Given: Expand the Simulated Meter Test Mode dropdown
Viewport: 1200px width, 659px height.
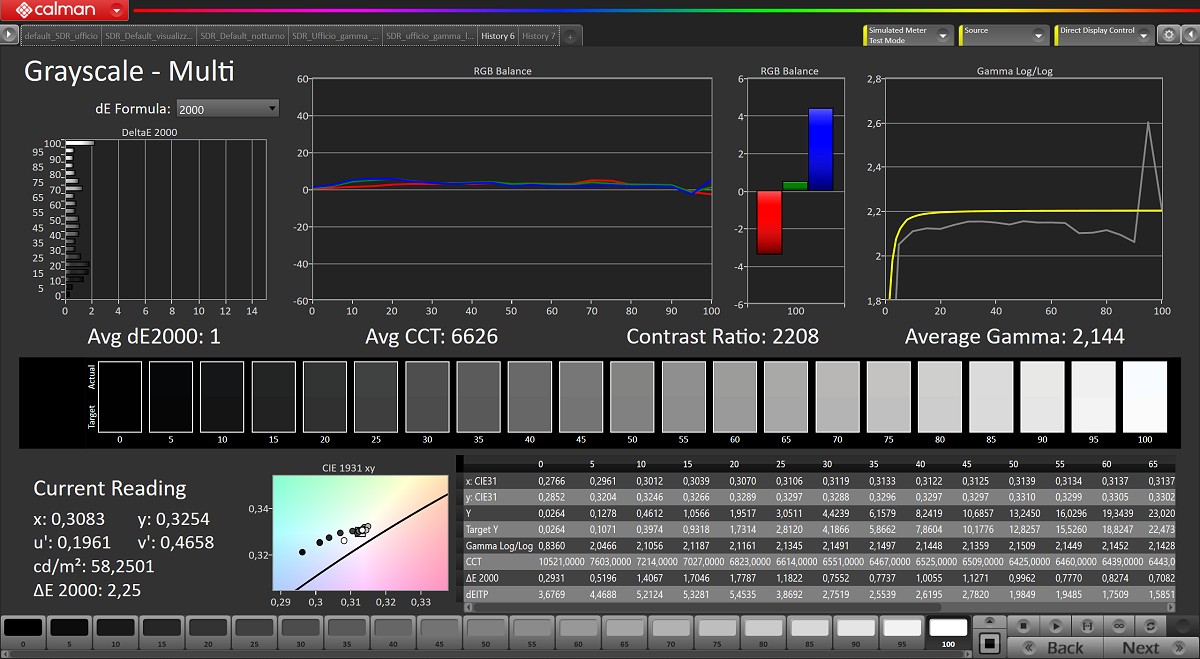Looking at the screenshot, I should (909, 35).
